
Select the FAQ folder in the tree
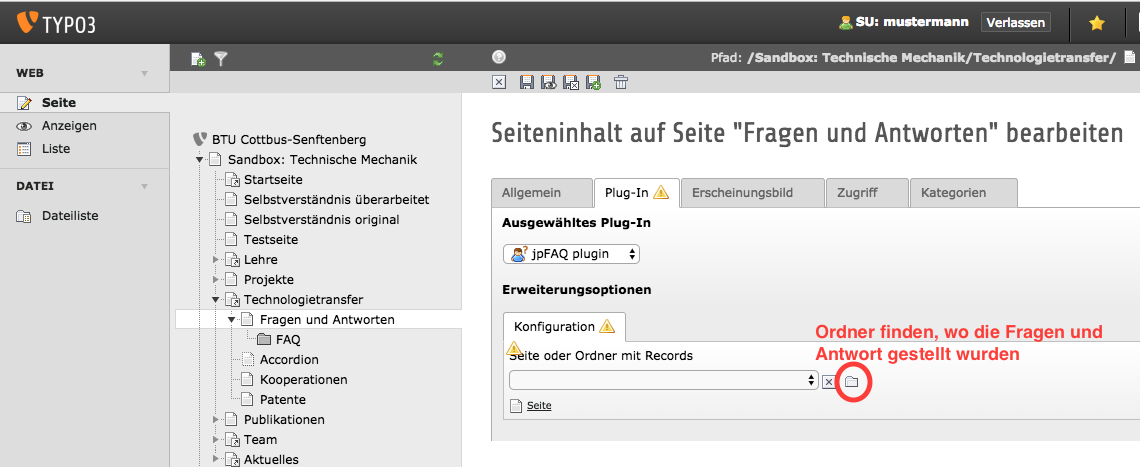288,340
